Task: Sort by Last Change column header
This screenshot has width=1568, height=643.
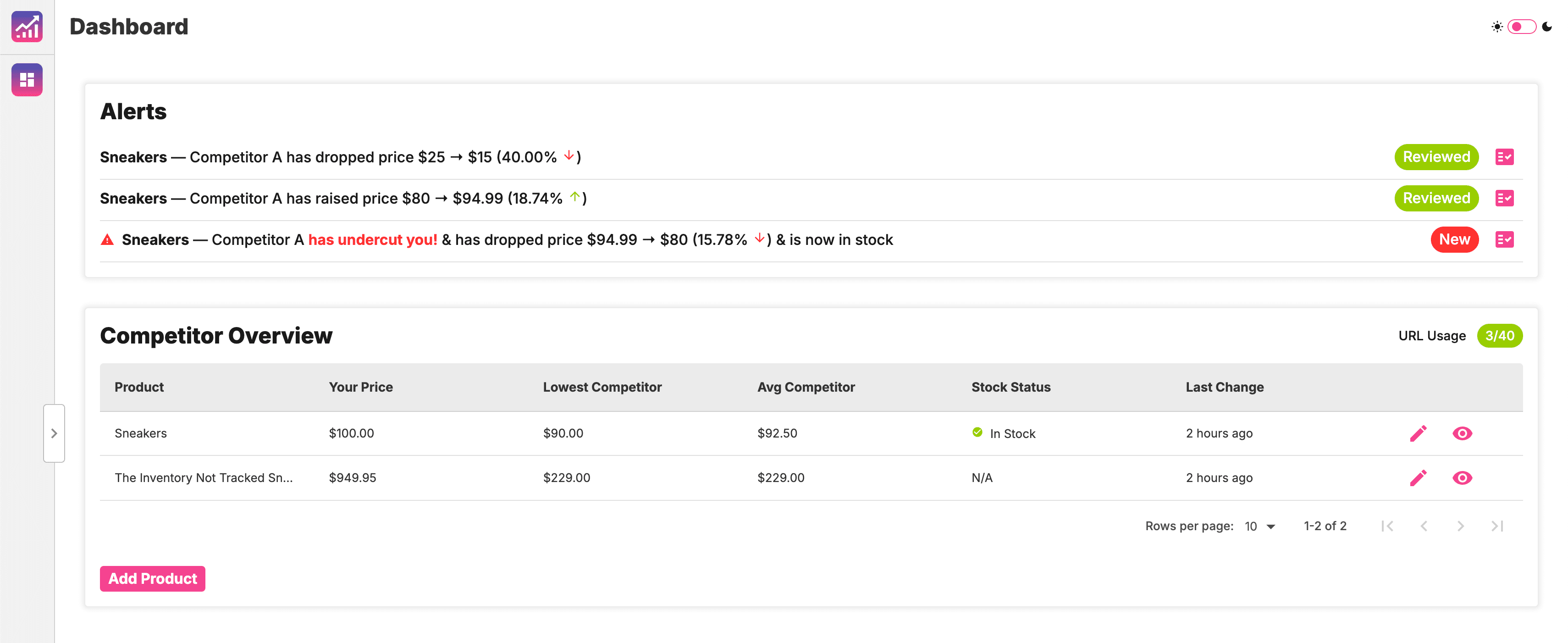Action: click(x=1224, y=387)
